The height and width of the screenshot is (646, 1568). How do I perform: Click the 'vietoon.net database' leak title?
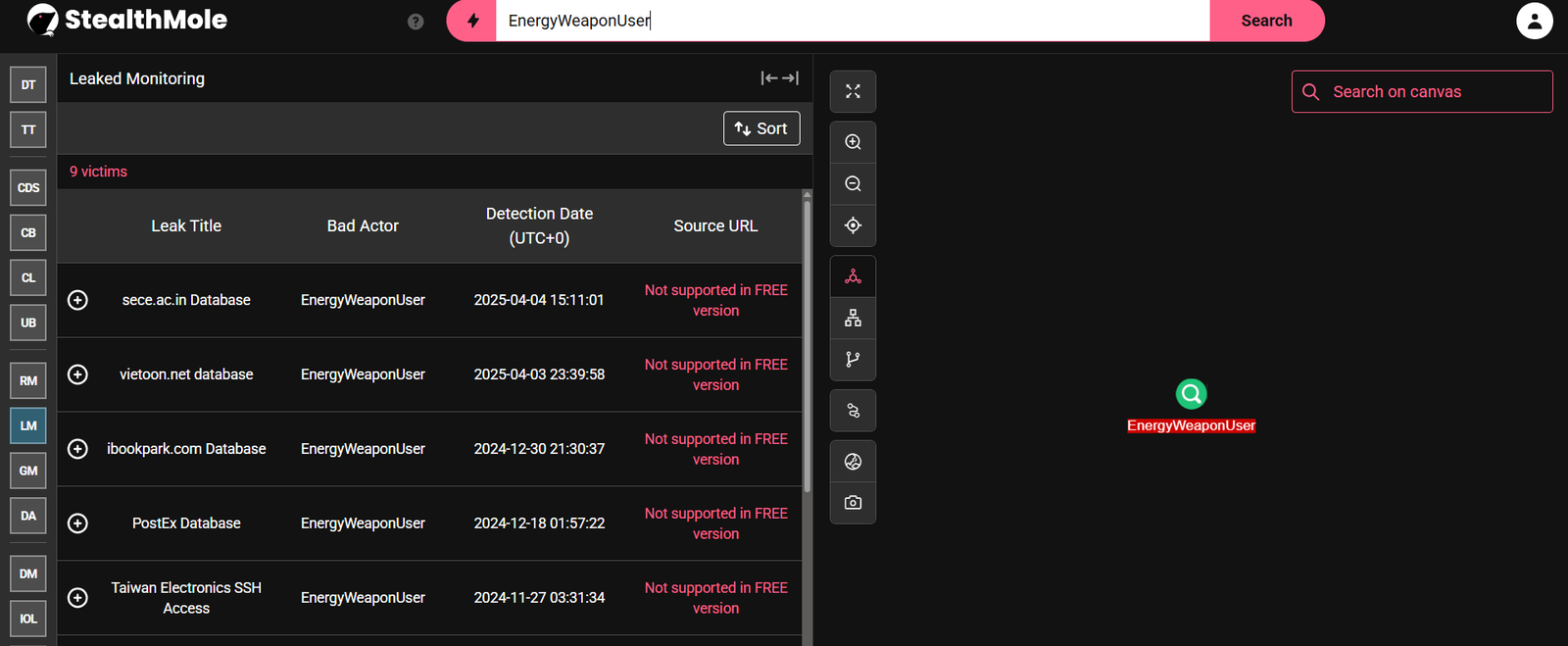click(186, 374)
